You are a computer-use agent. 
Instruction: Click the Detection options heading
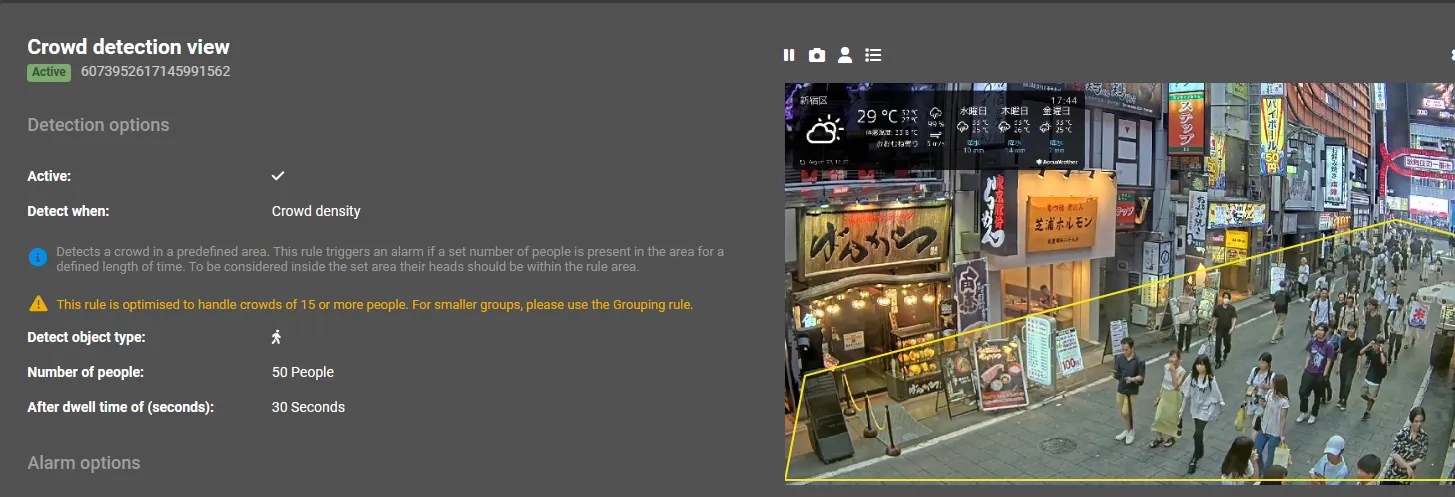[98, 125]
